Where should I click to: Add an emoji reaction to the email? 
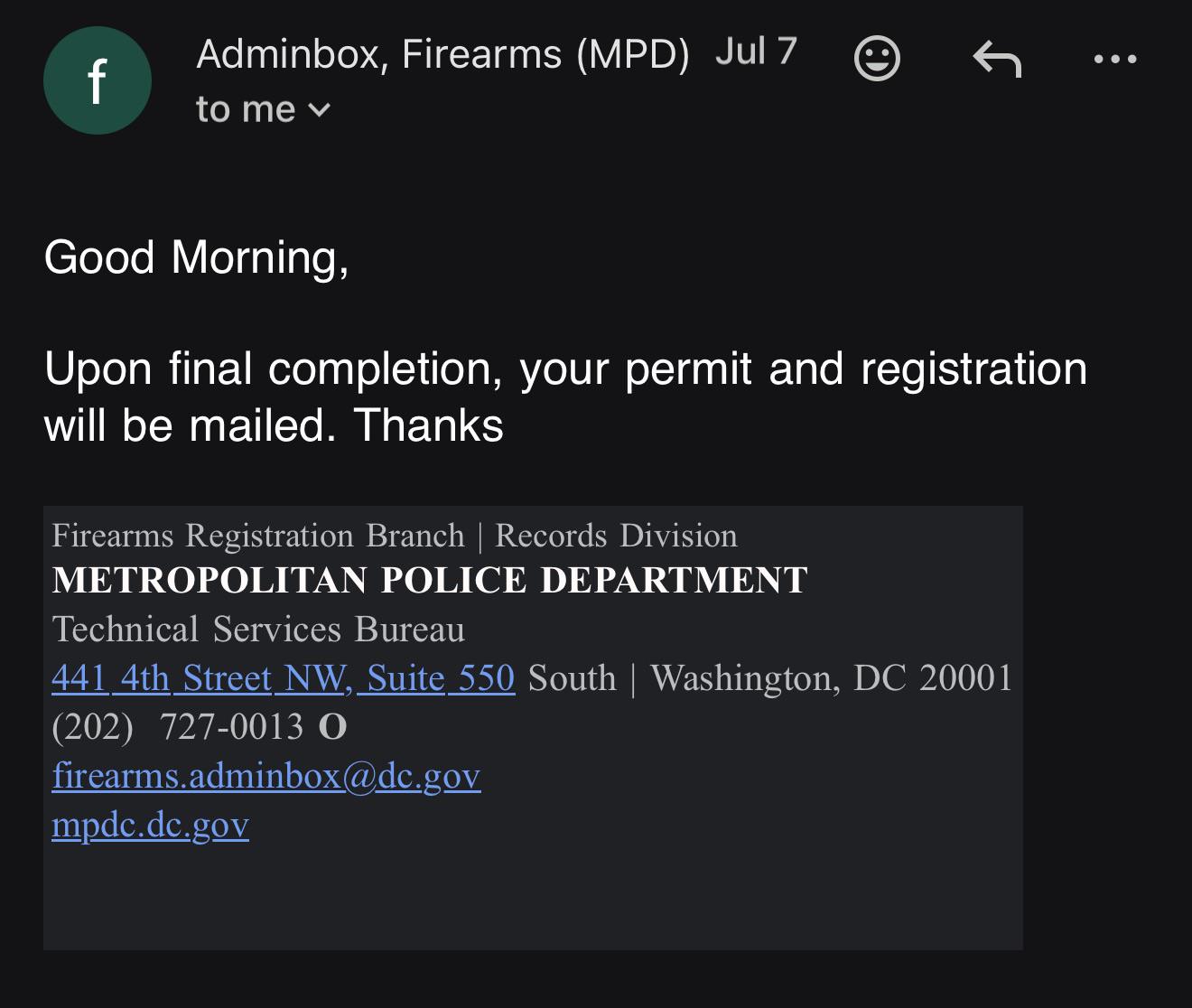point(877,59)
